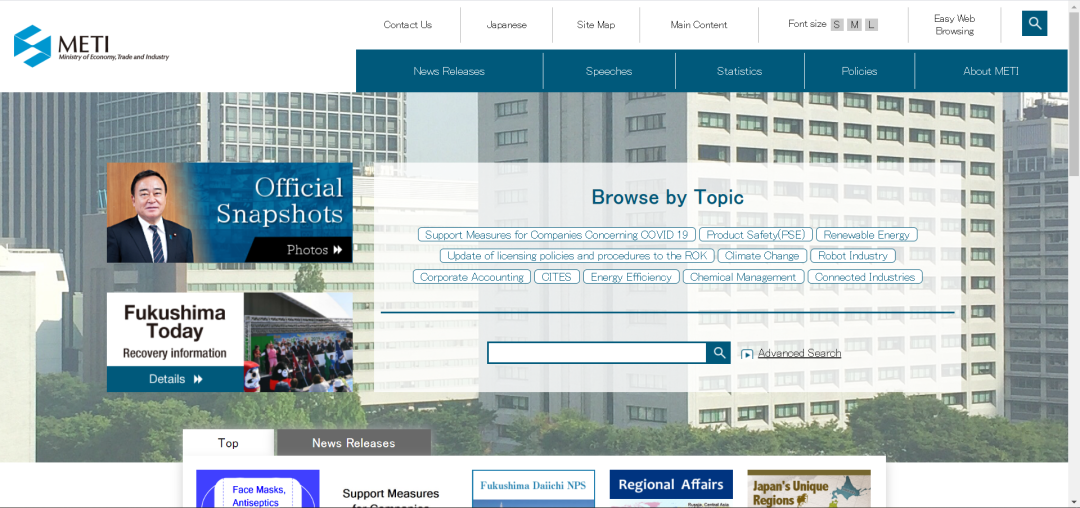
Task: Open the Official Snapshots Photos banner
Action: click(x=229, y=212)
